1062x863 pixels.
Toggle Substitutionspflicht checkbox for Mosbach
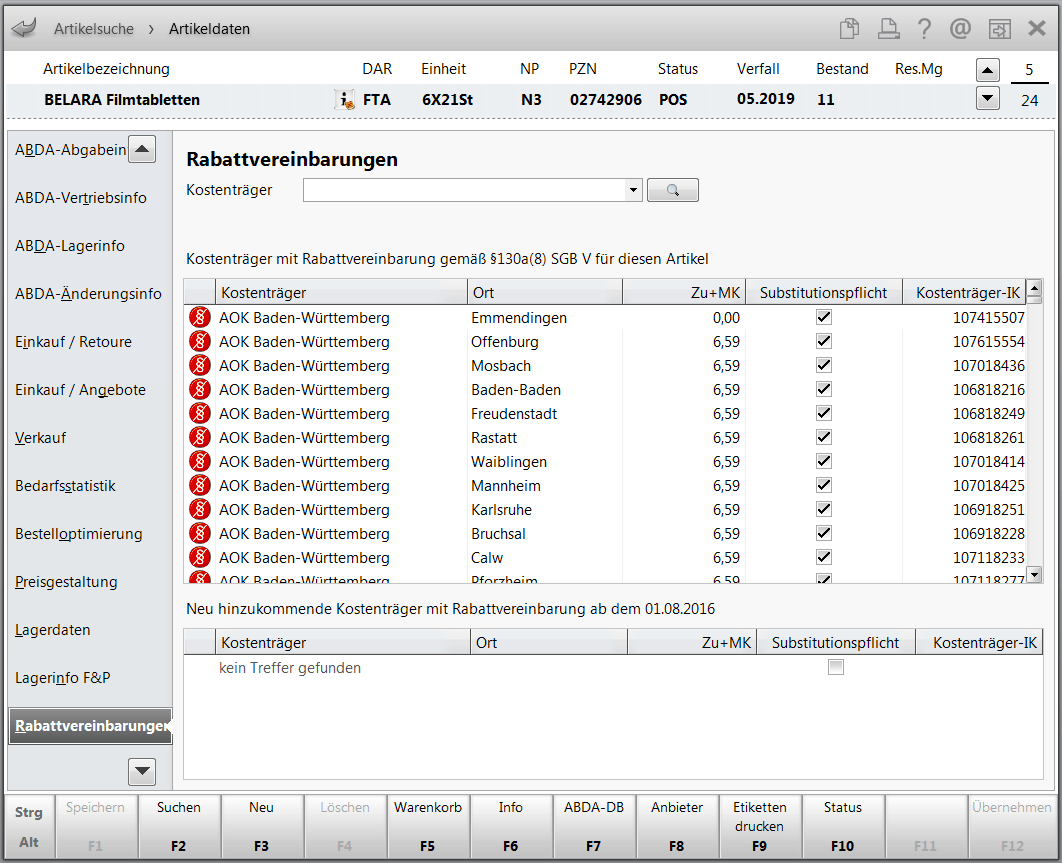824,365
